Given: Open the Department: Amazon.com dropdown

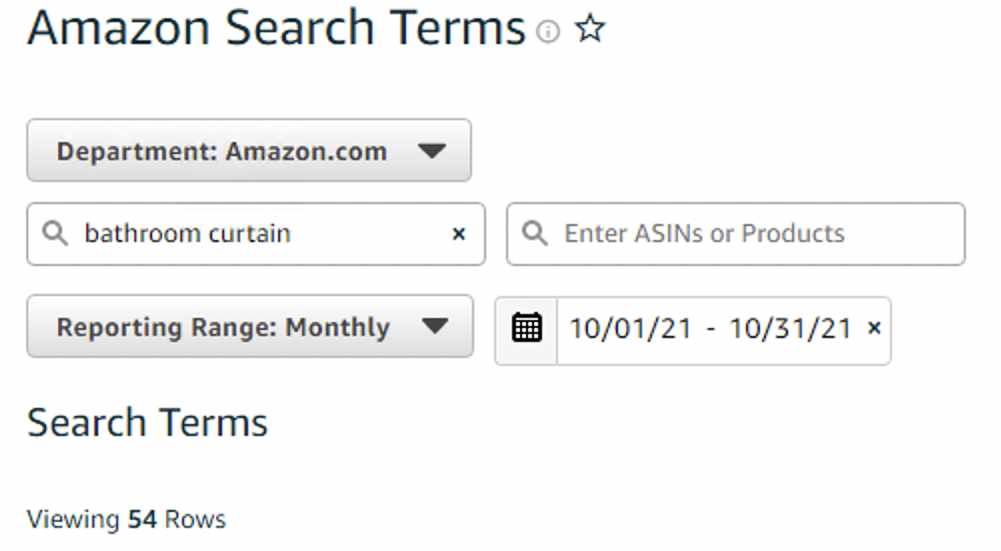Looking at the screenshot, I should coord(249,151).
